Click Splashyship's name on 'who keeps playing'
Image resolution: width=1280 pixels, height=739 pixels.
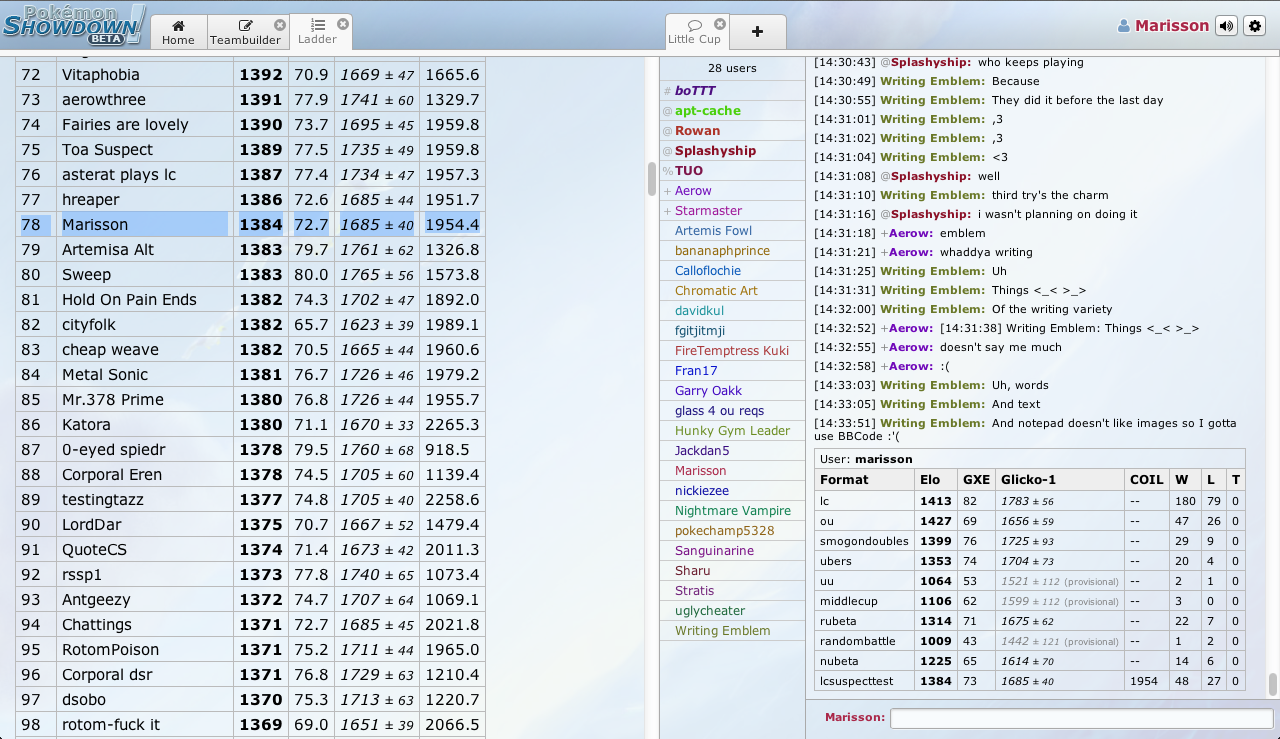(x=931, y=62)
